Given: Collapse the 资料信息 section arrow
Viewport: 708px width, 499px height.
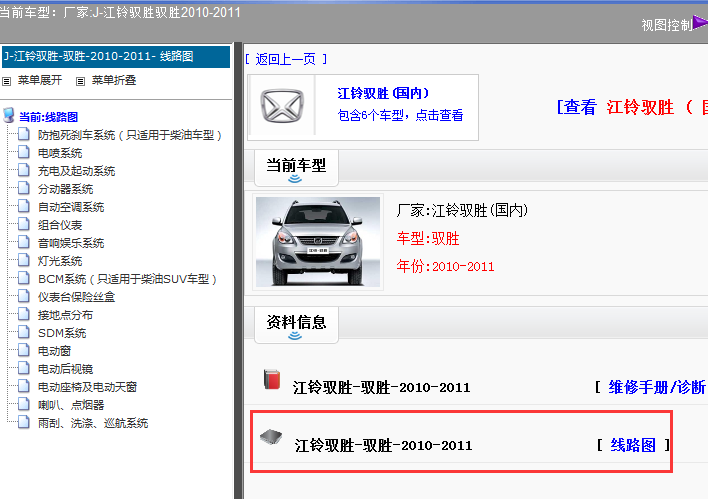Looking at the screenshot, I should [295, 336].
